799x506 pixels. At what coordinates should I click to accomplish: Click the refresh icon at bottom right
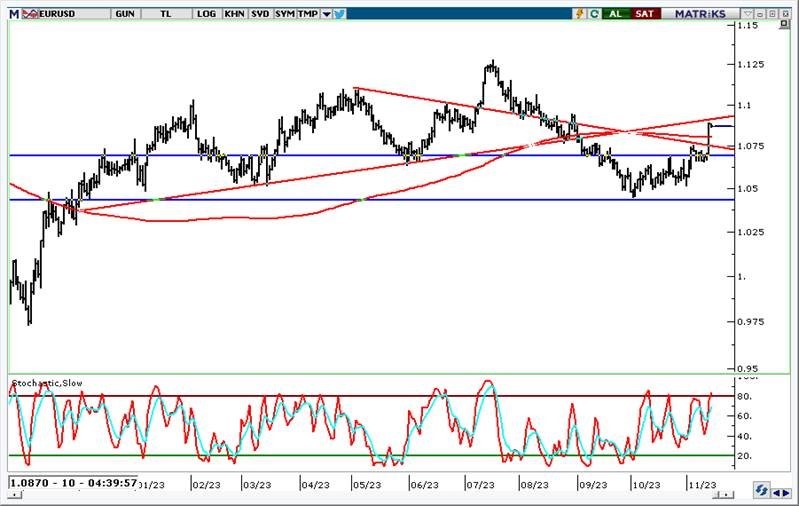tap(761, 490)
